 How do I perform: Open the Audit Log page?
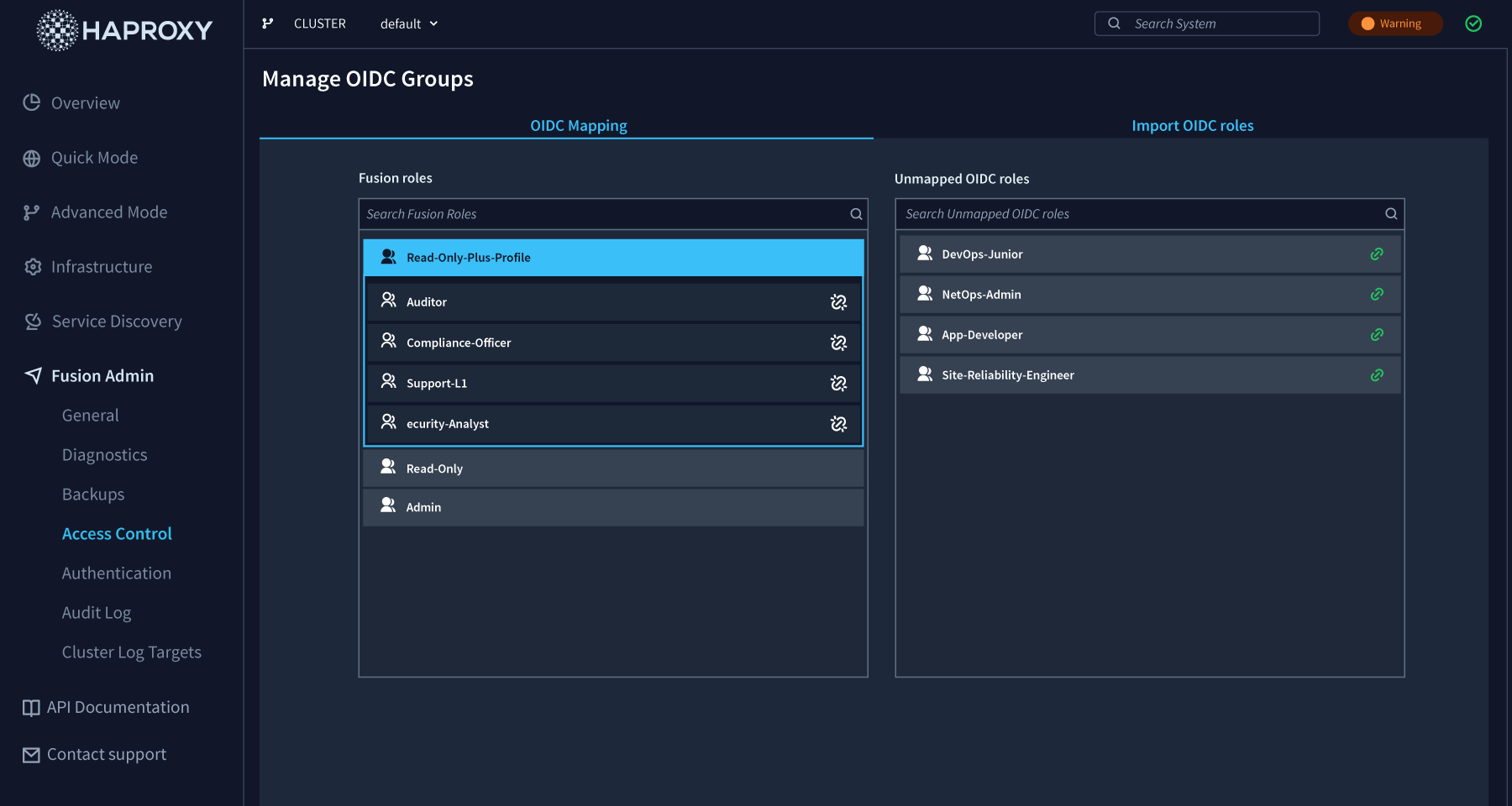pyautogui.click(x=97, y=613)
